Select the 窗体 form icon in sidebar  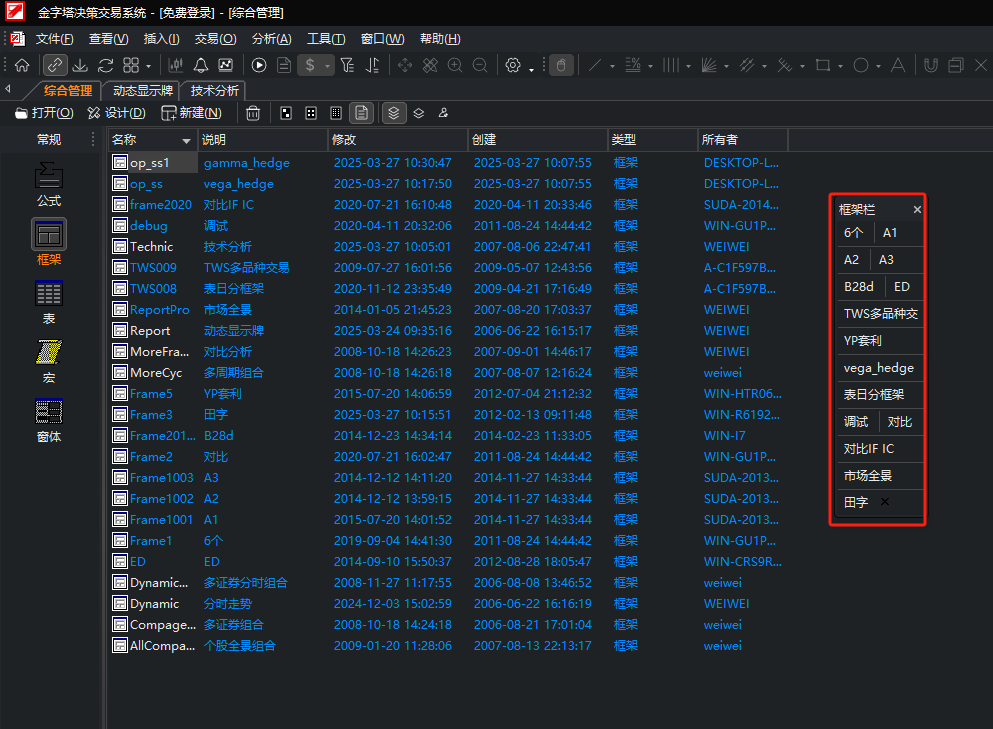49,419
